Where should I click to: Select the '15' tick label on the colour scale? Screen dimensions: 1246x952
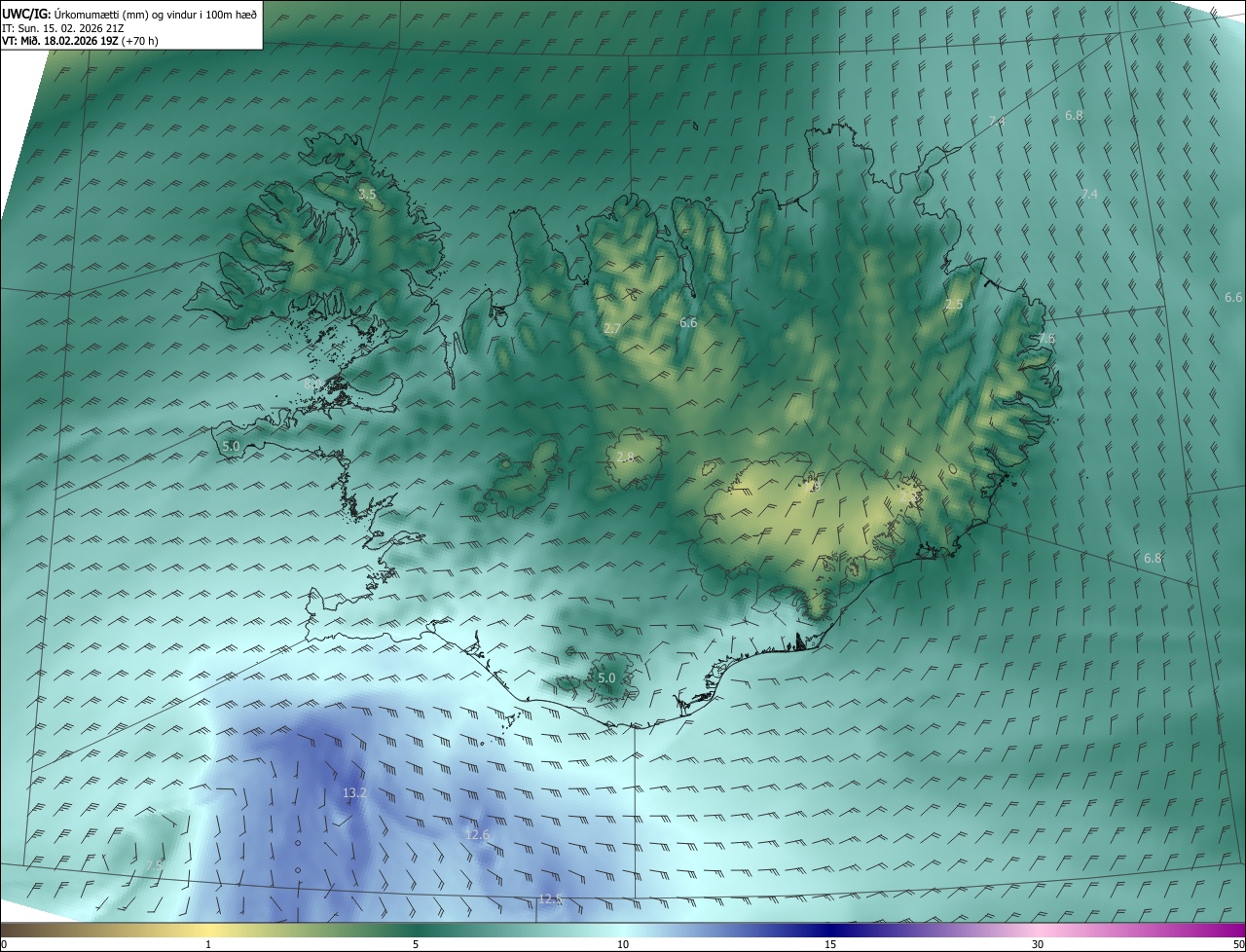[x=830, y=944]
